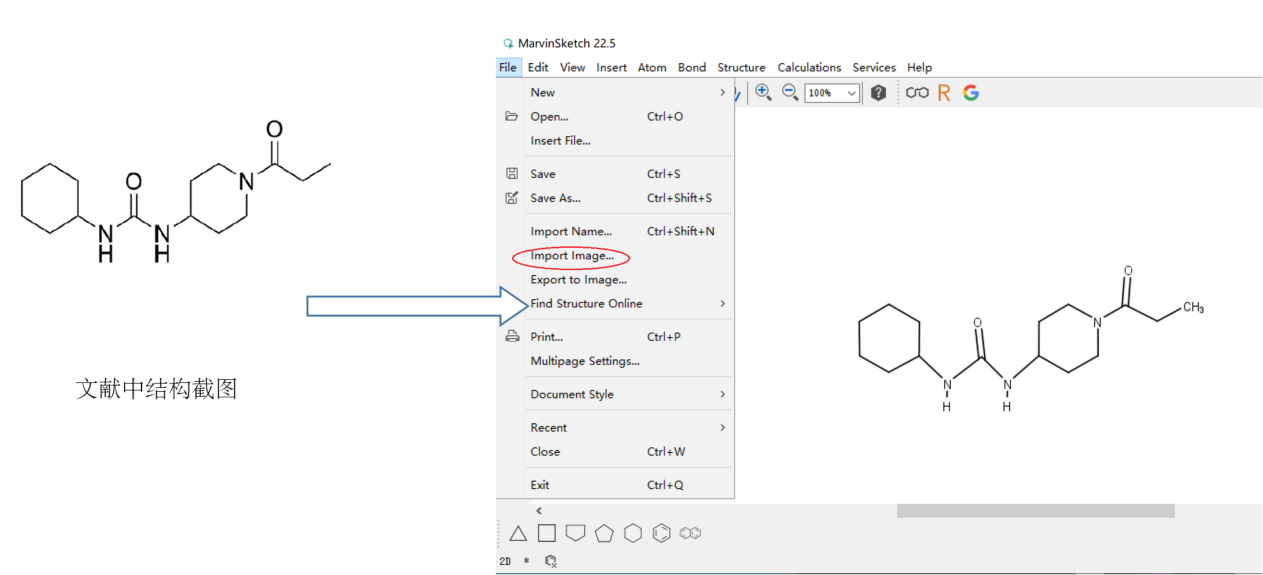Expand the Document Style submenu arrow
Viewport: 1263px width, 575px height.
click(x=722, y=394)
